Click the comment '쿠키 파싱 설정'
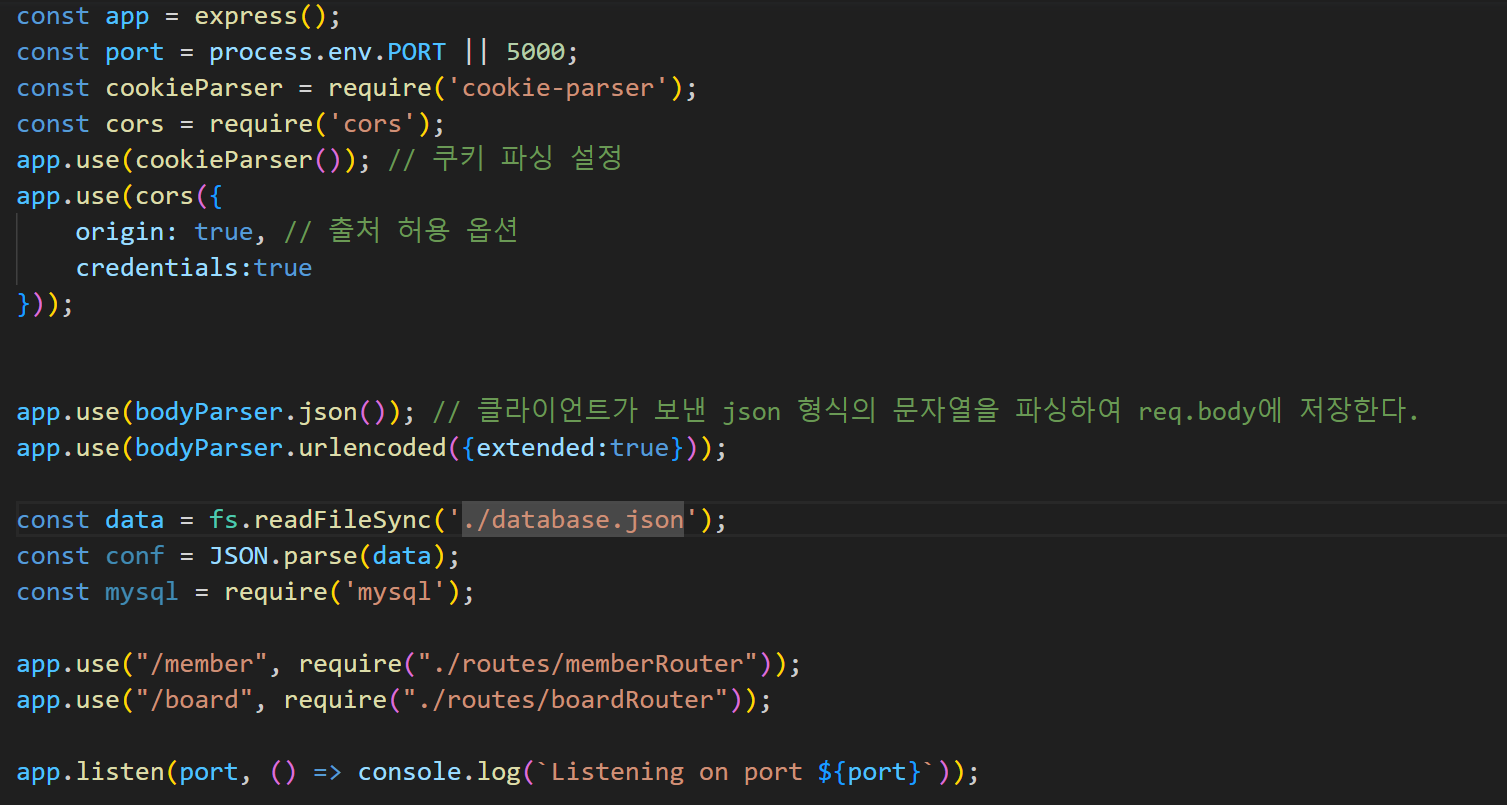Image resolution: width=1507 pixels, height=805 pixels. pyautogui.click(x=527, y=160)
